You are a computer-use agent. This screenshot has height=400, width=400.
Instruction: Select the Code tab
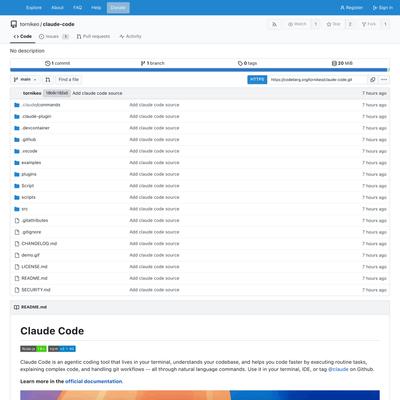click(23, 36)
